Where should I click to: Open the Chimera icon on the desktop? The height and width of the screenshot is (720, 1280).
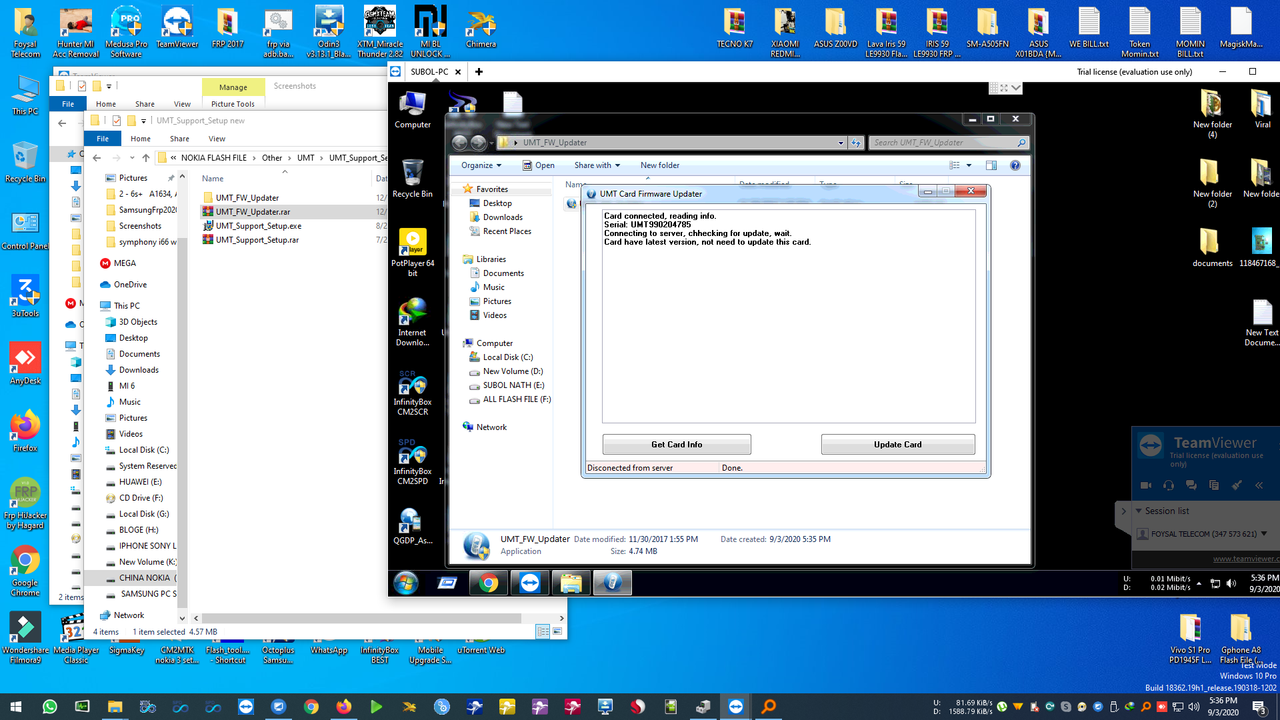click(x=481, y=29)
